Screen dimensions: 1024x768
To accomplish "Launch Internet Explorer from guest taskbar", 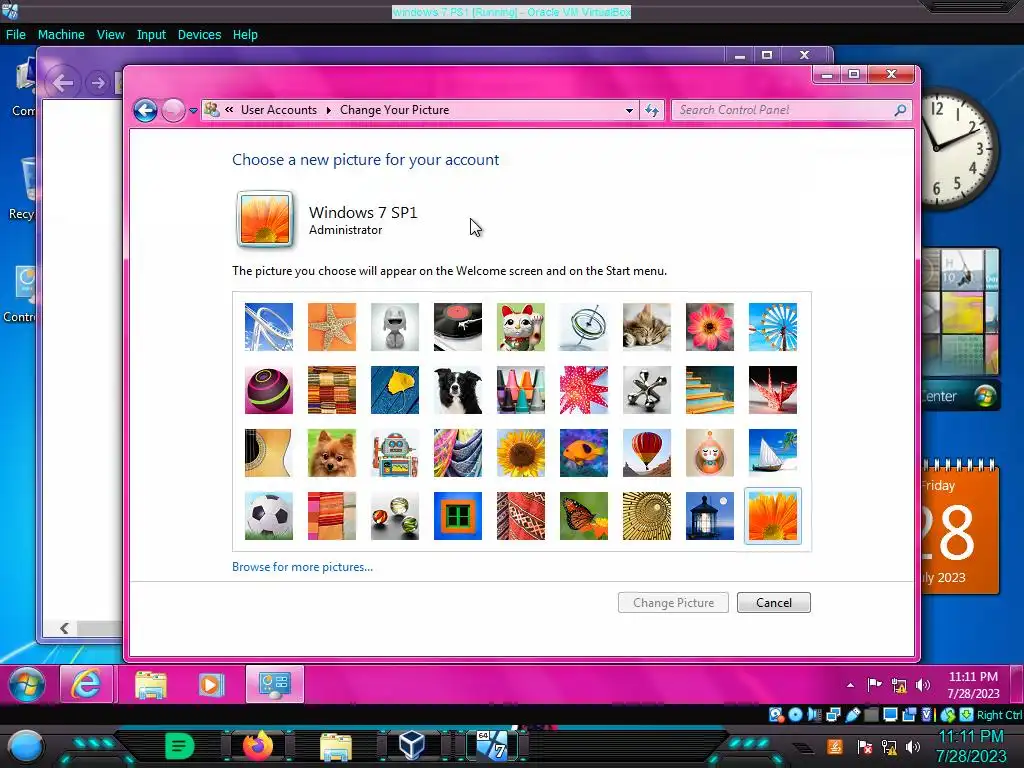I will [x=86, y=684].
